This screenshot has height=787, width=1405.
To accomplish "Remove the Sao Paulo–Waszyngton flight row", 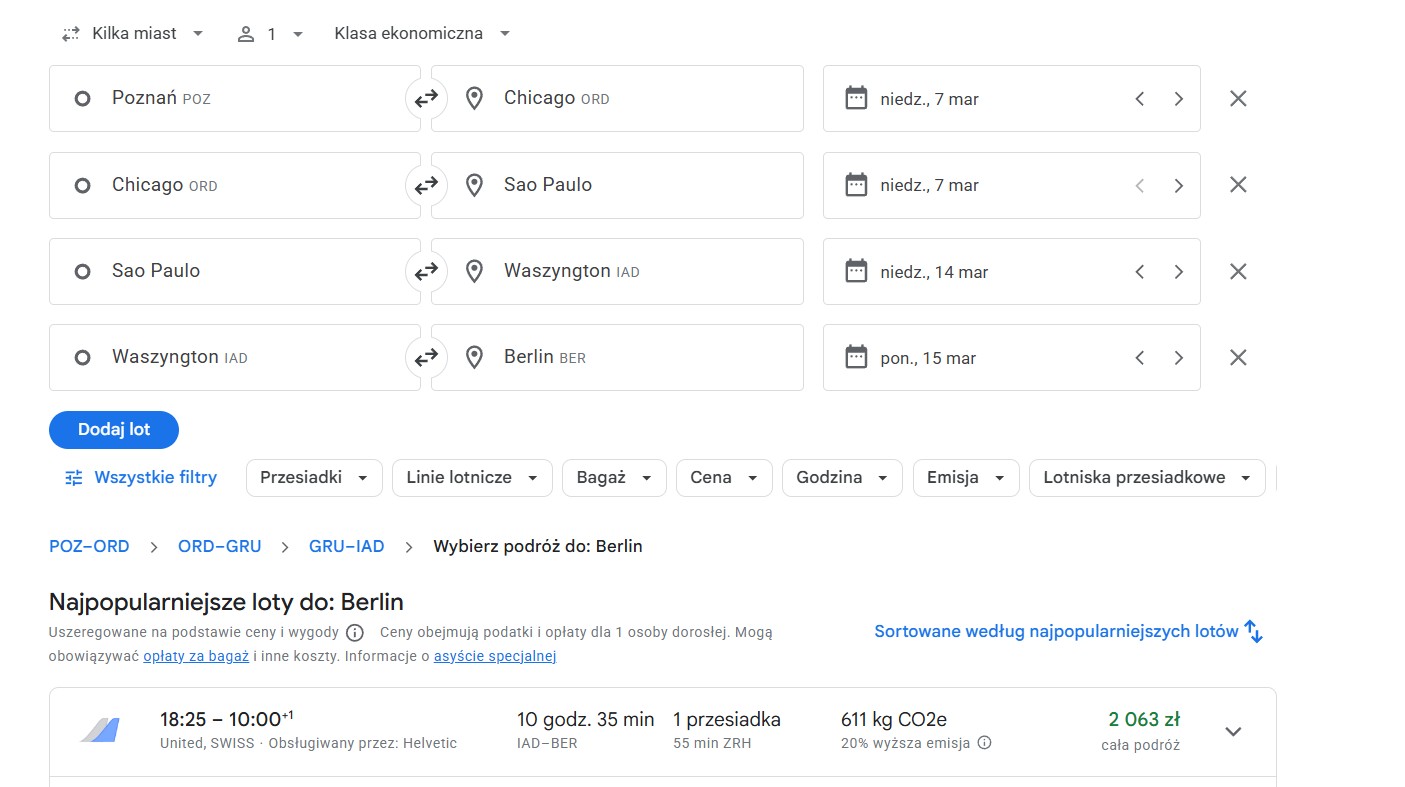I will (x=1238, y=271).
